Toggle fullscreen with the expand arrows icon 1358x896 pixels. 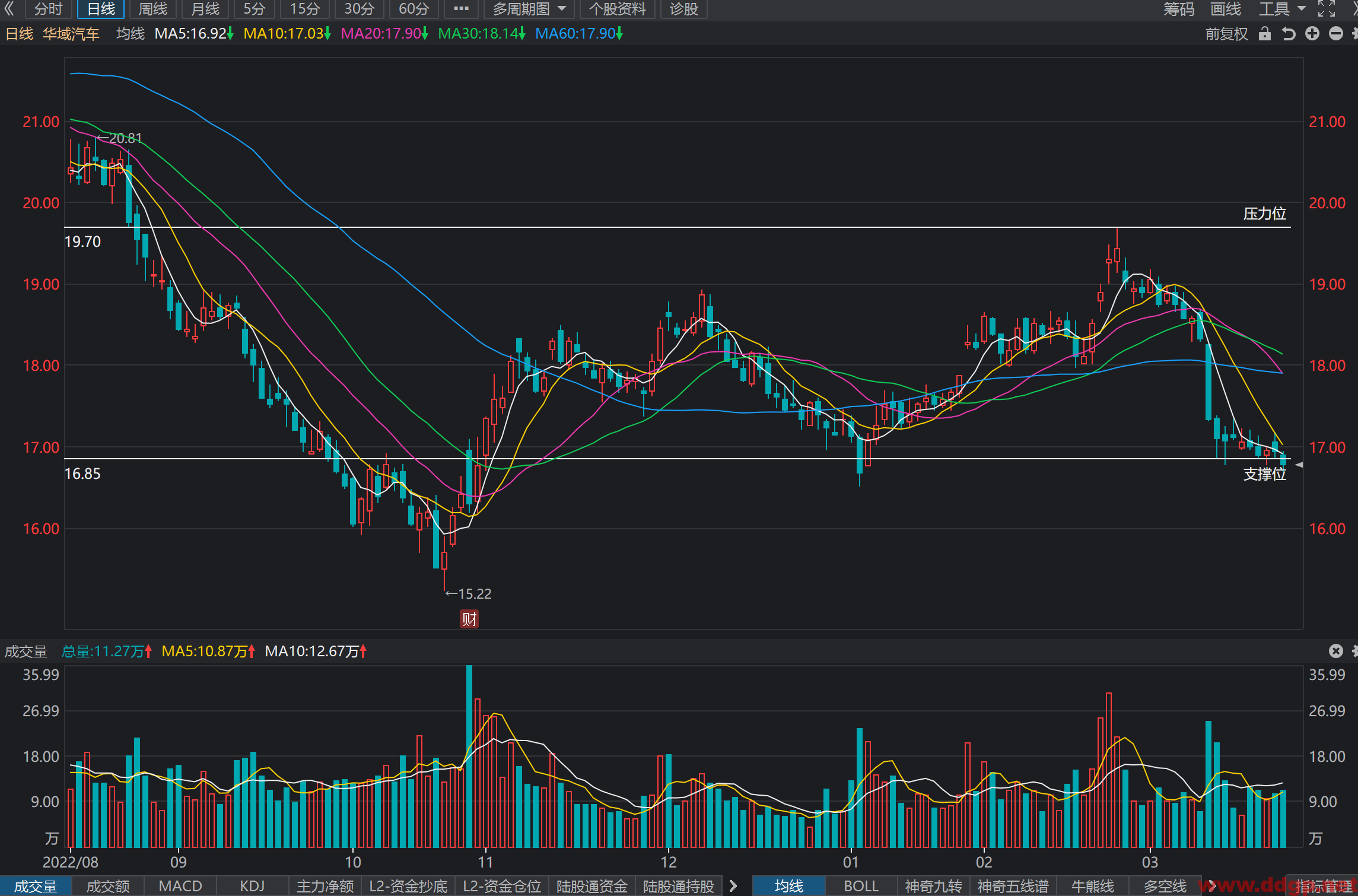(x=1327, y=9)
